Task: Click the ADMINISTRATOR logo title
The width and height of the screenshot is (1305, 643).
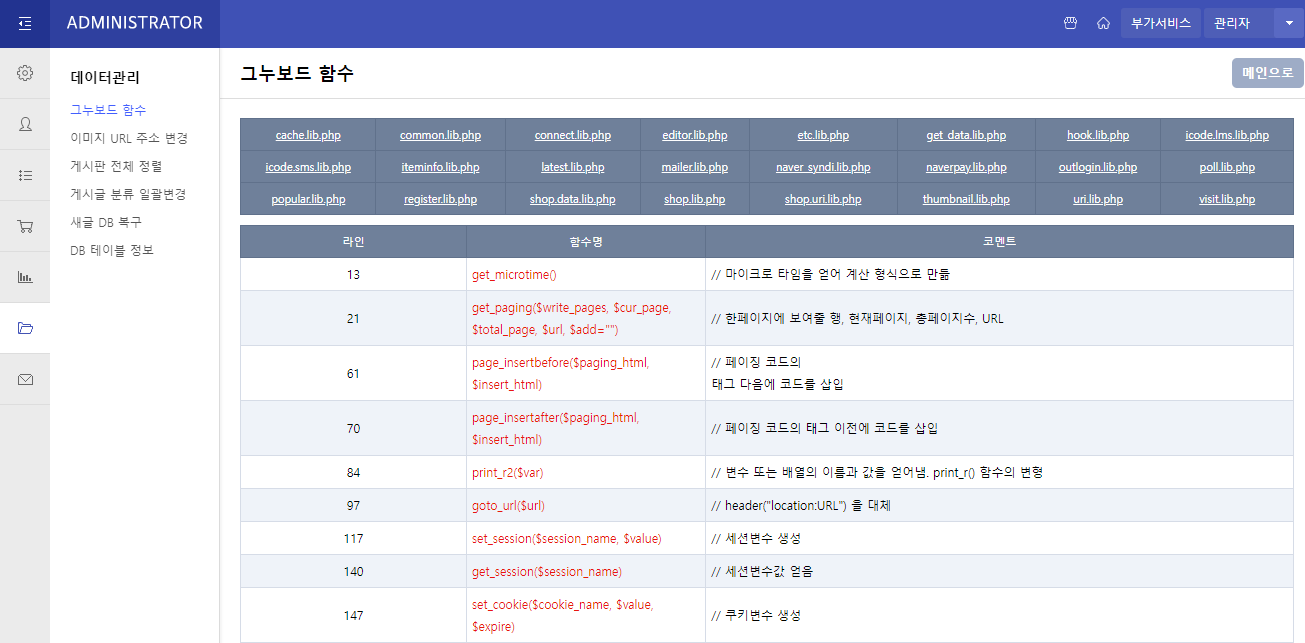Action: point(135,23)
